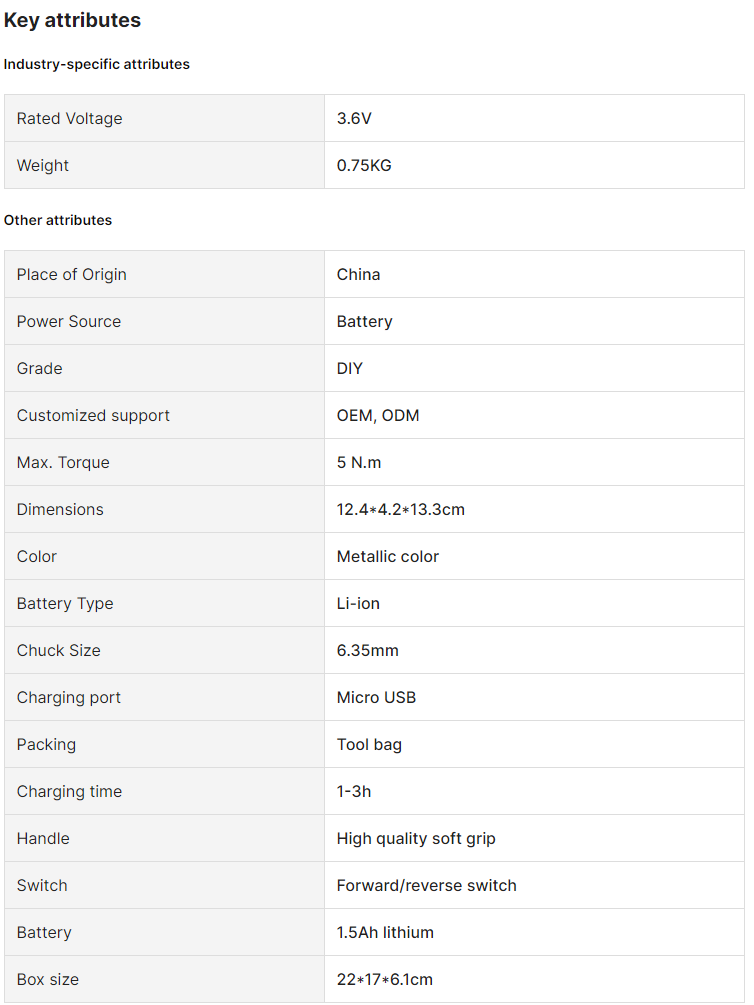Select the "Battery" value for Power Source
The height and width of the screenshot is (1005, 754).
click(364, 321)
